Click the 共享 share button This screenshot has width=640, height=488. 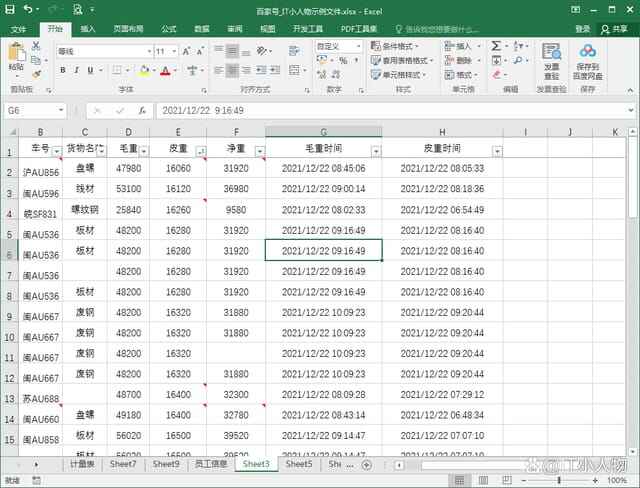click(614, 29)
